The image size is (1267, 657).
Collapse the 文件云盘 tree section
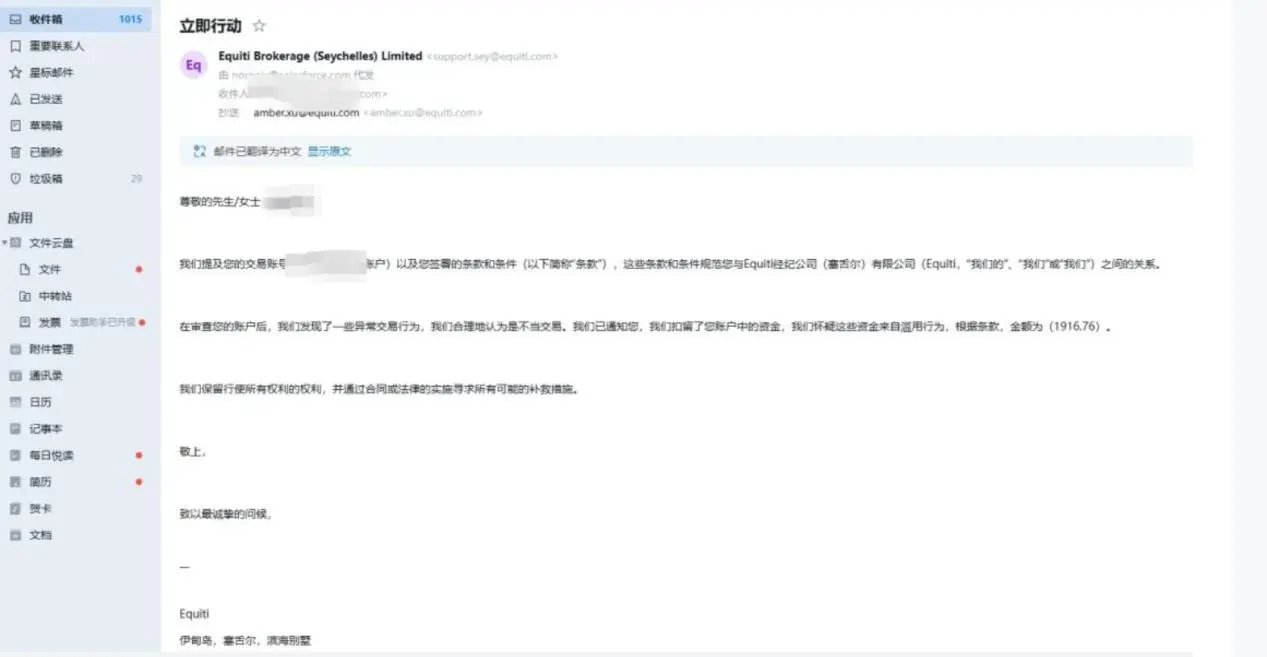click(x=4, y=243)
